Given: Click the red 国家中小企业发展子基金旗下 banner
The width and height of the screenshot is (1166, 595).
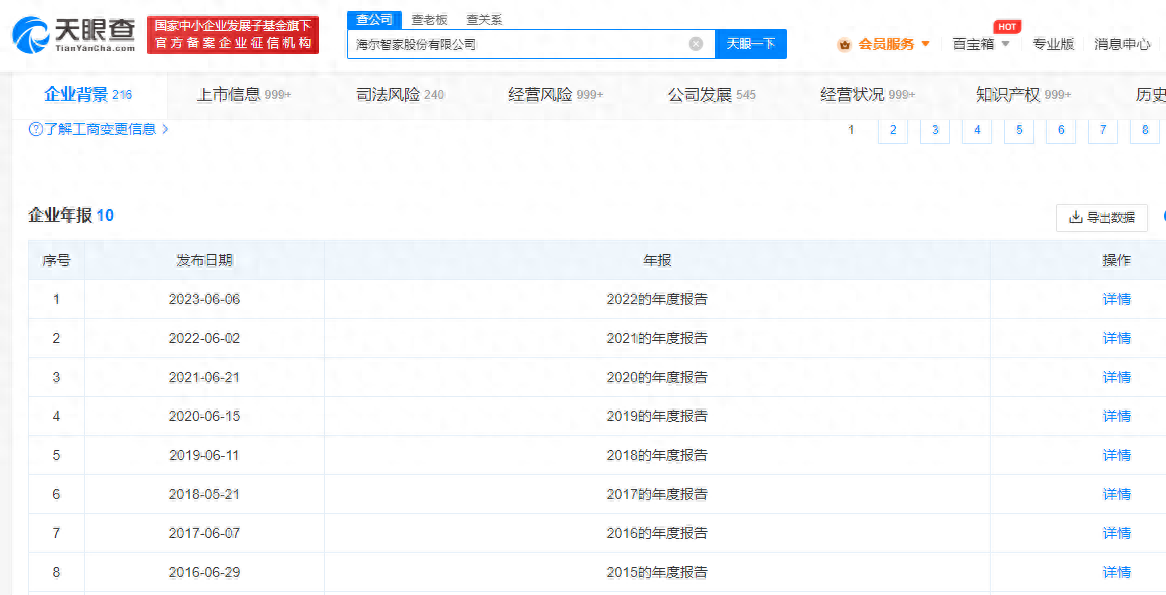Looking at the screenshot, I should [233, 35].
